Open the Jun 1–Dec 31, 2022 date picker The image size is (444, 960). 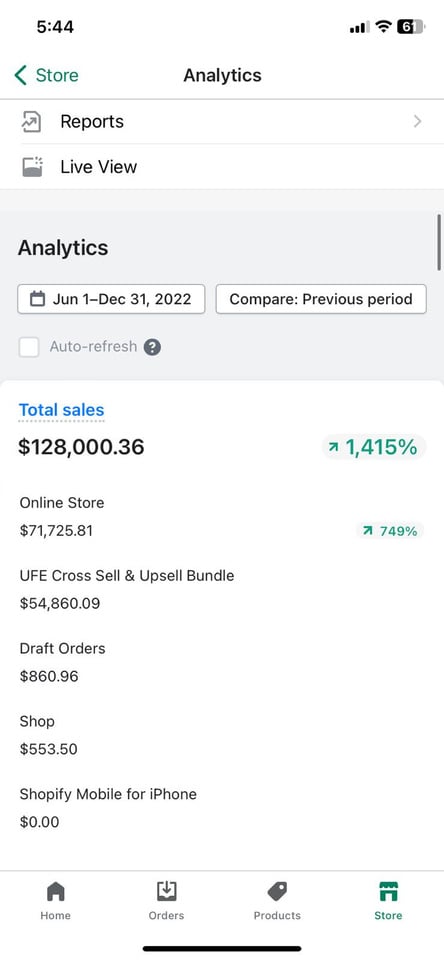(x=111, y=299)
